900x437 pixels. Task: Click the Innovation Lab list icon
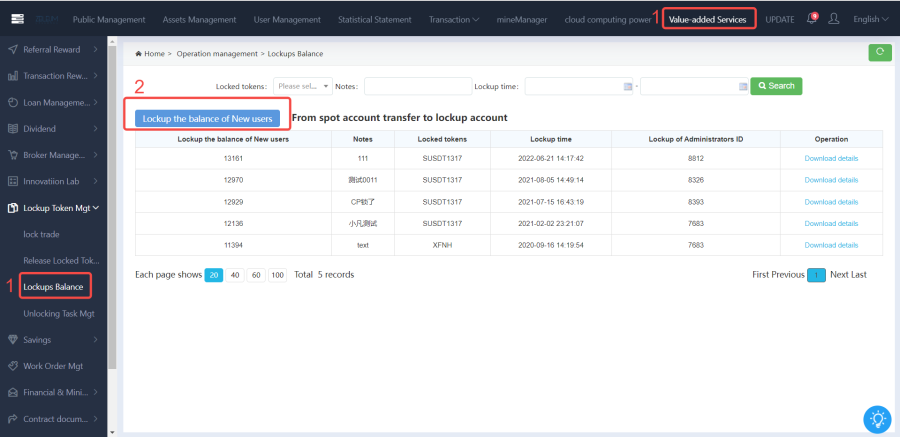point(13,181)
